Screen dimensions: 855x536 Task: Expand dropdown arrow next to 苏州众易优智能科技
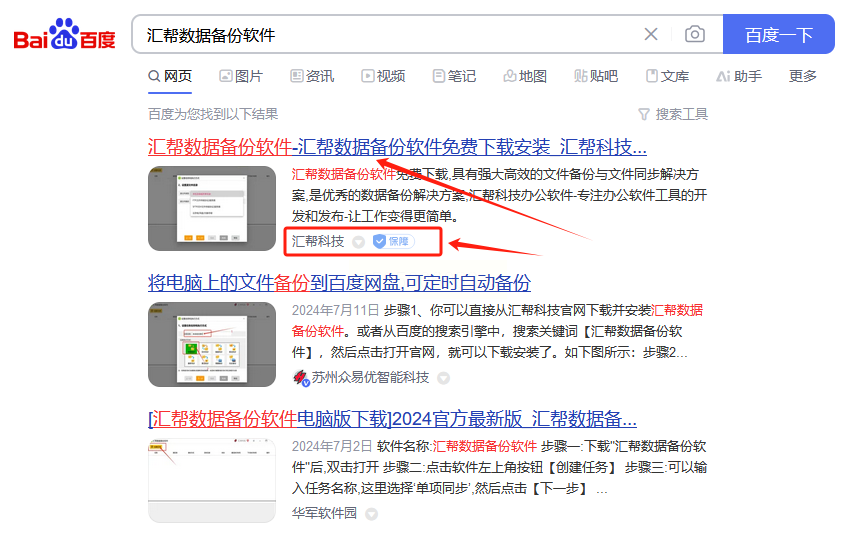point(443,378)
